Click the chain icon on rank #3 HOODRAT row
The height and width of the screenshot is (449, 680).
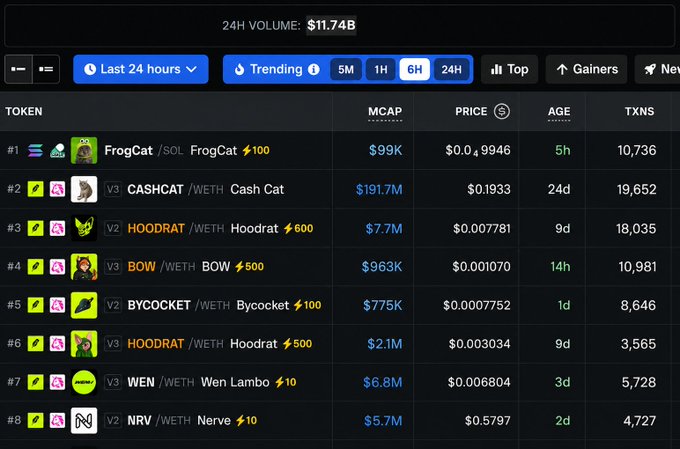(36, 228)
